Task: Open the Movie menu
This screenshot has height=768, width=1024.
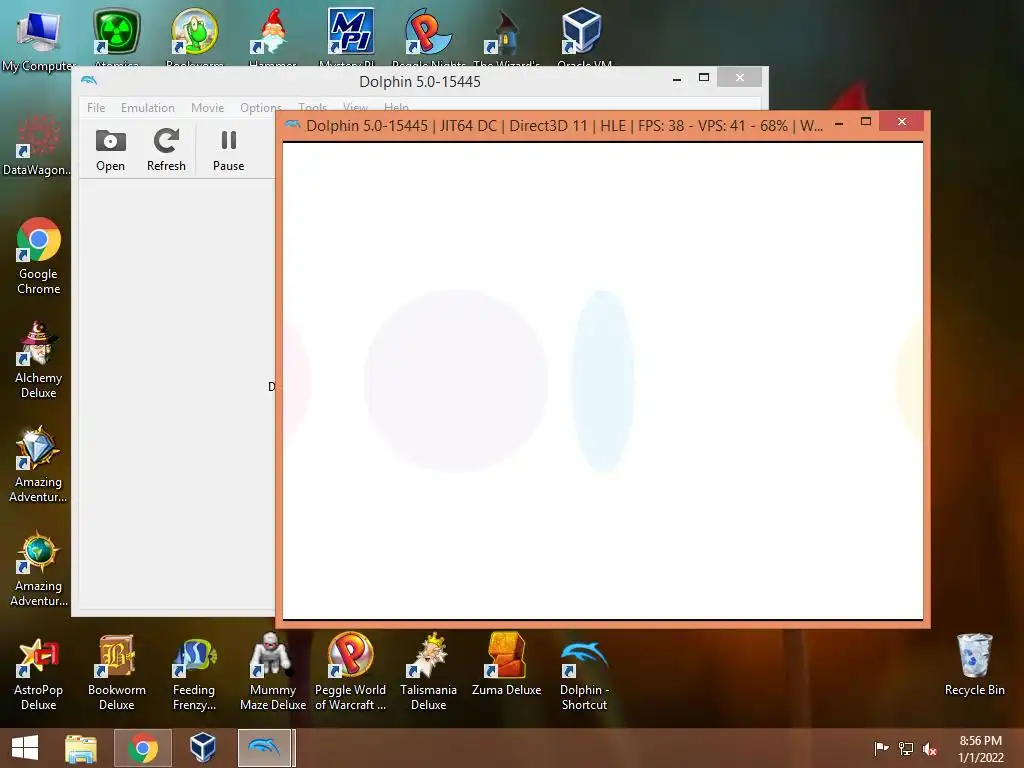Action: click(208, 108)
